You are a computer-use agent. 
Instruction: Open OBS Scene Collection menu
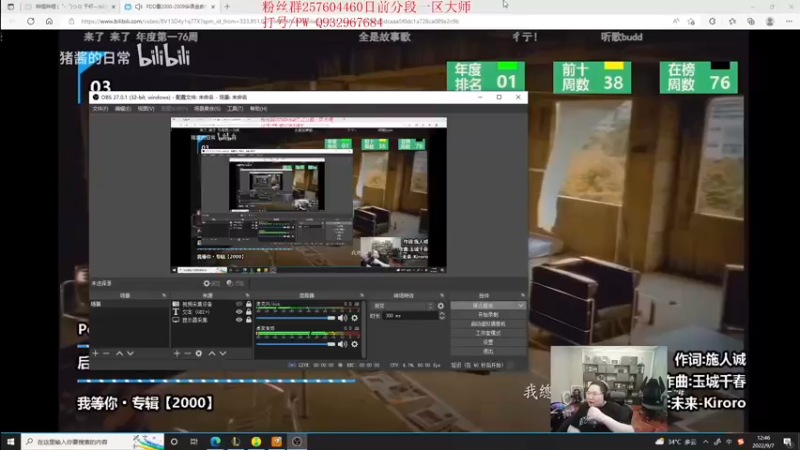point(207,109)
